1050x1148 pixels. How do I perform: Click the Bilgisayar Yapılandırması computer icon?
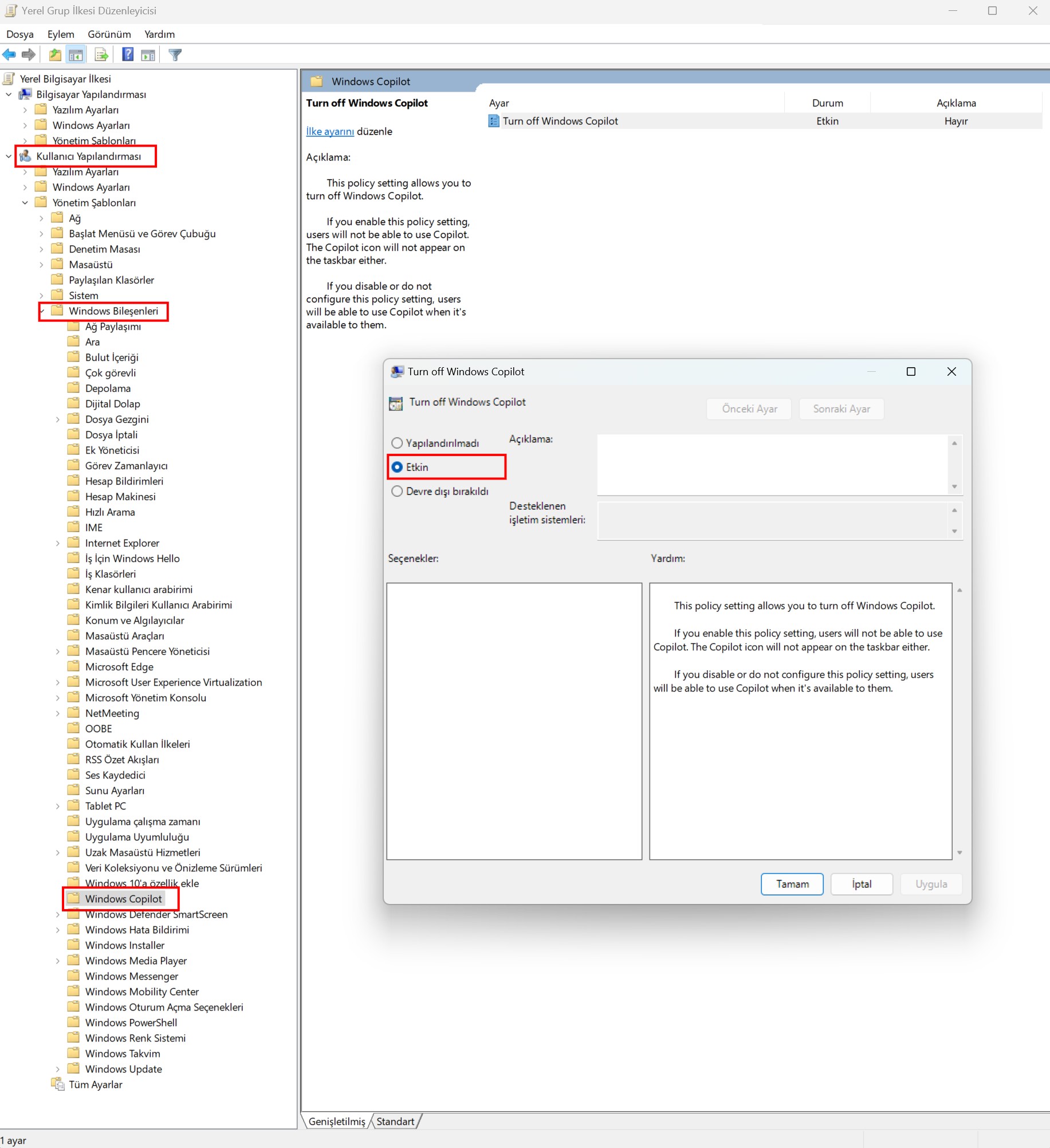pyautogui.click(x=25, y=94)
